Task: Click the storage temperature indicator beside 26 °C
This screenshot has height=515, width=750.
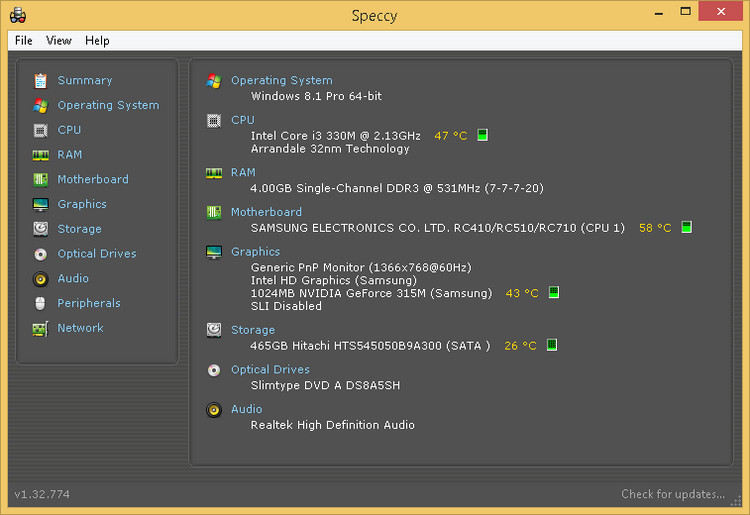Action: 551,345
